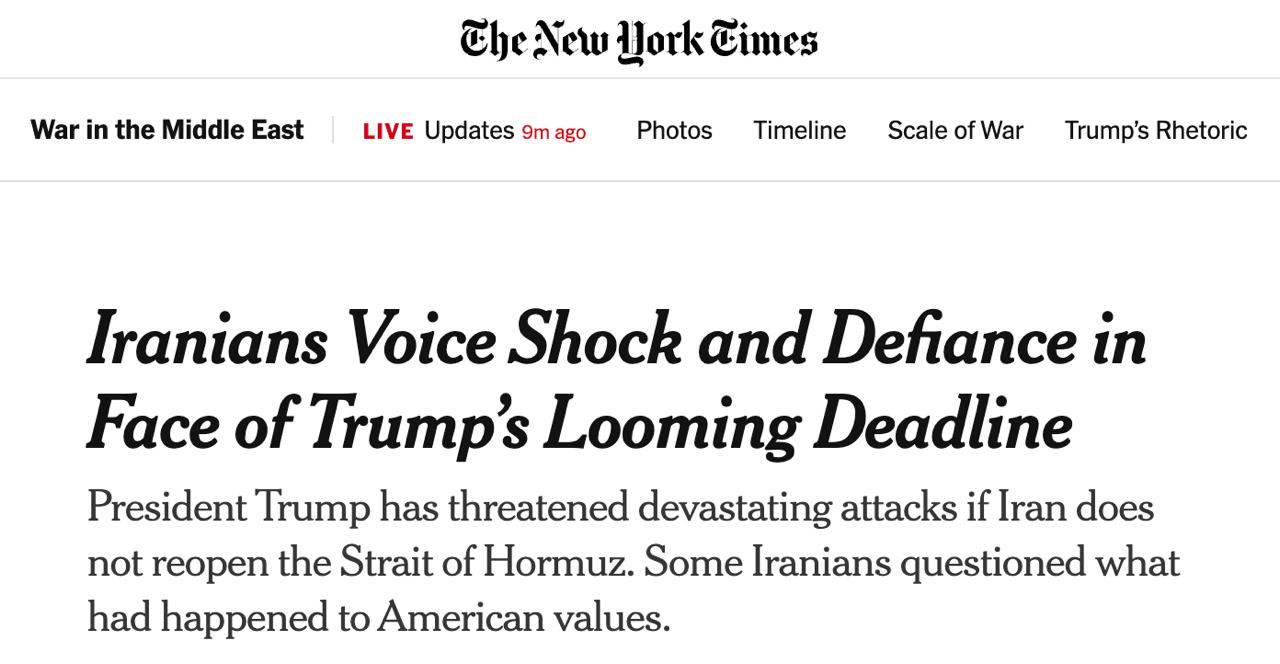Click the red LIVE label
The image size is (1280, 664).
click(388, 131)
